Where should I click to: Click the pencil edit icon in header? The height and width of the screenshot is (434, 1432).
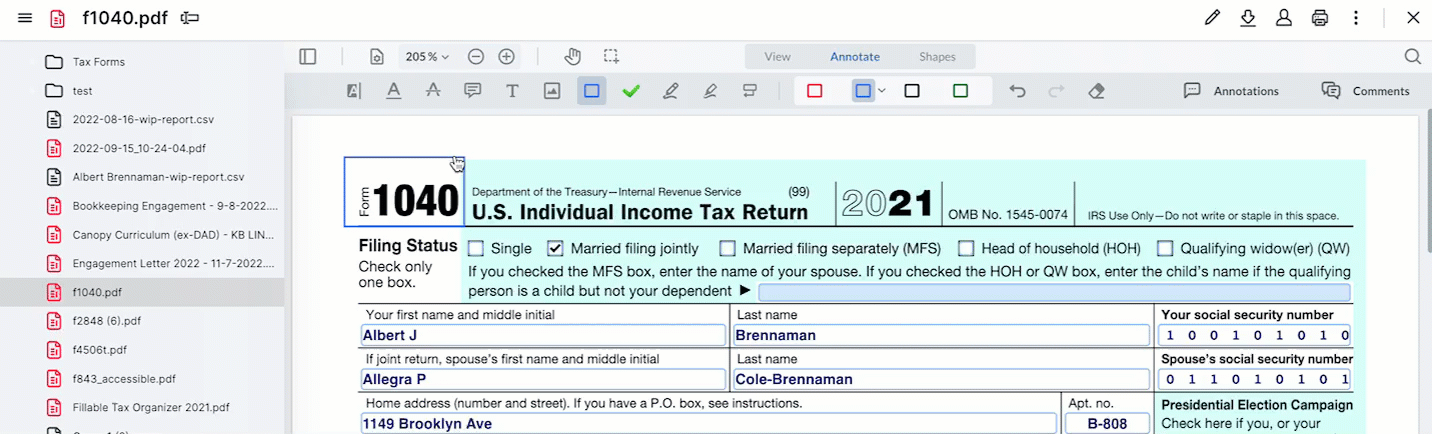1212,18
